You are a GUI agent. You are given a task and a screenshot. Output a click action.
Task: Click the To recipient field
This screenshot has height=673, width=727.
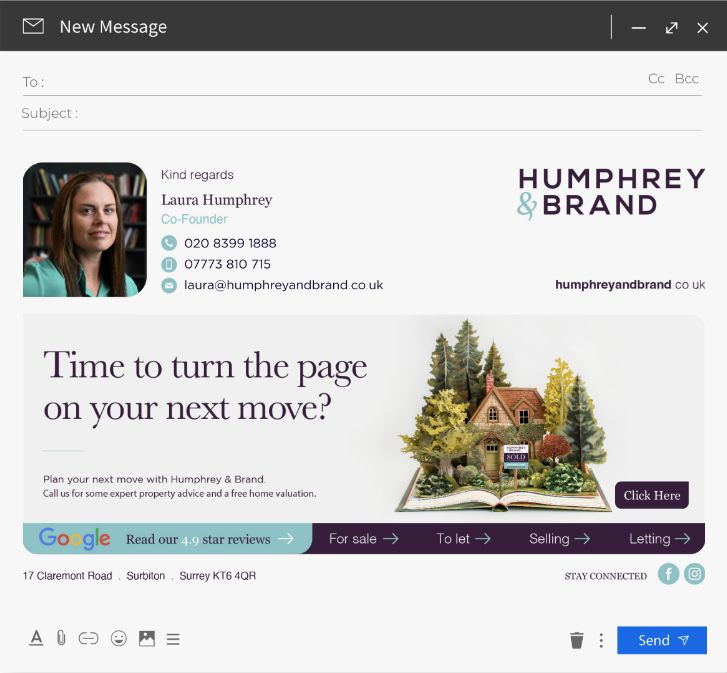point(362,82)
